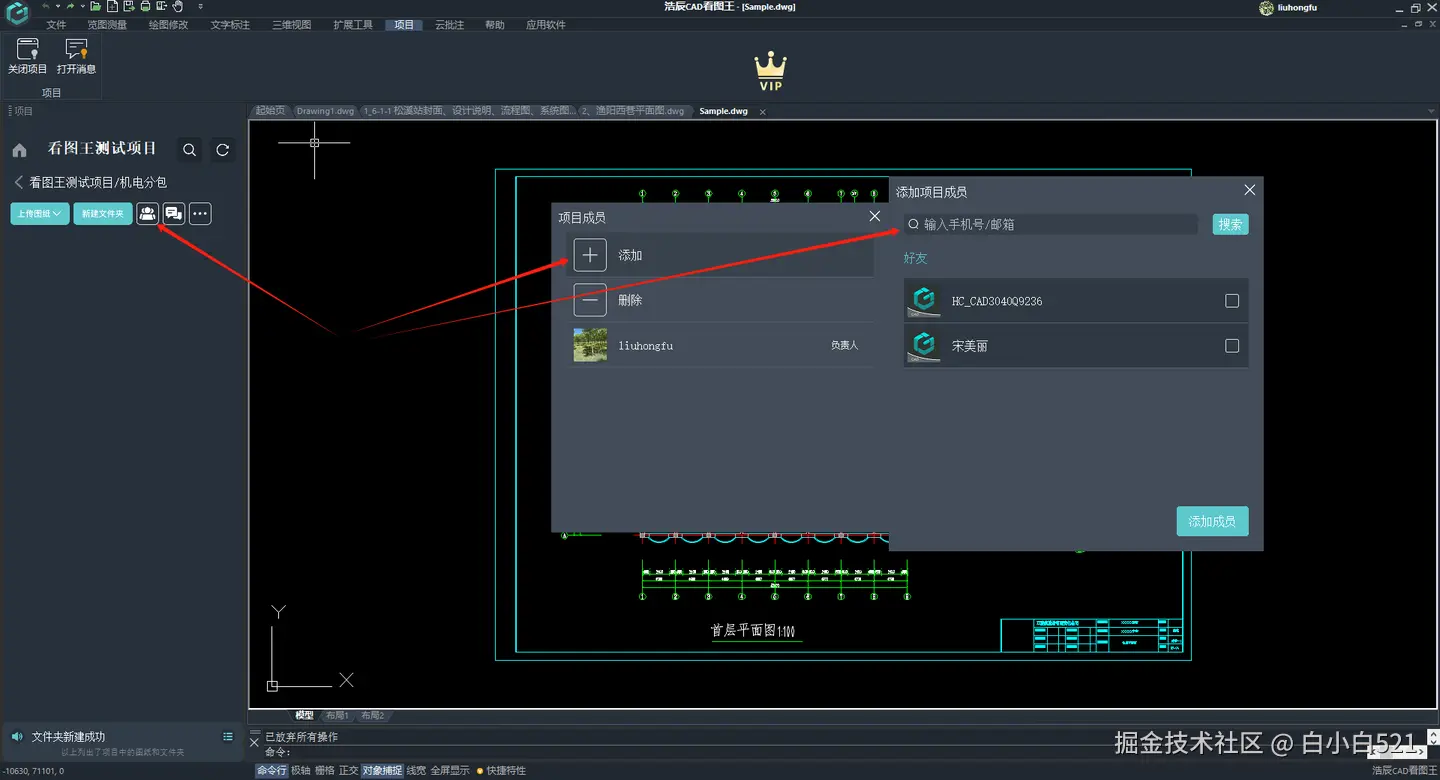Open the 云批注 ribbon tab
Image resolution: width=1440 pixels, height=780 pixels.
(x=450, y=25)
